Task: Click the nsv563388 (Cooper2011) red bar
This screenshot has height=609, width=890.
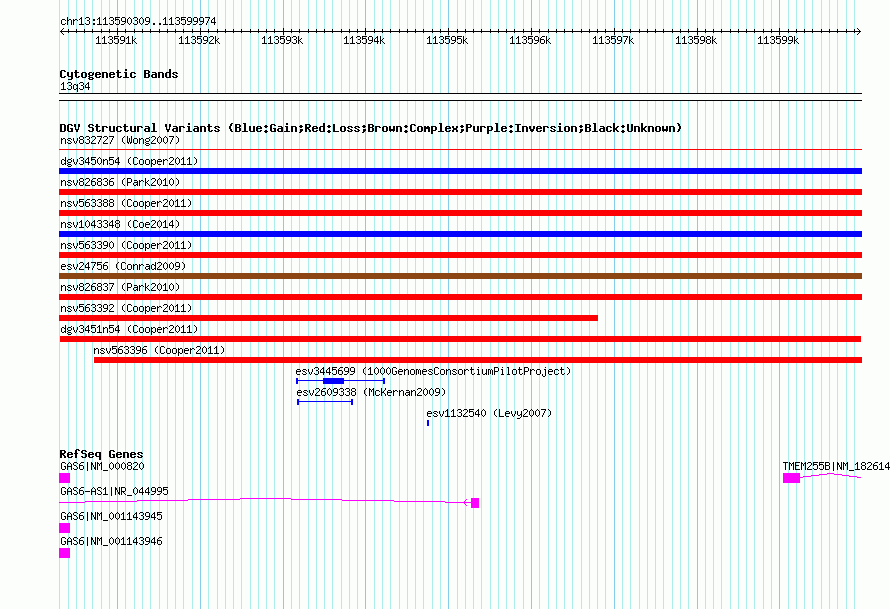Action: click(x=460, y=213)
